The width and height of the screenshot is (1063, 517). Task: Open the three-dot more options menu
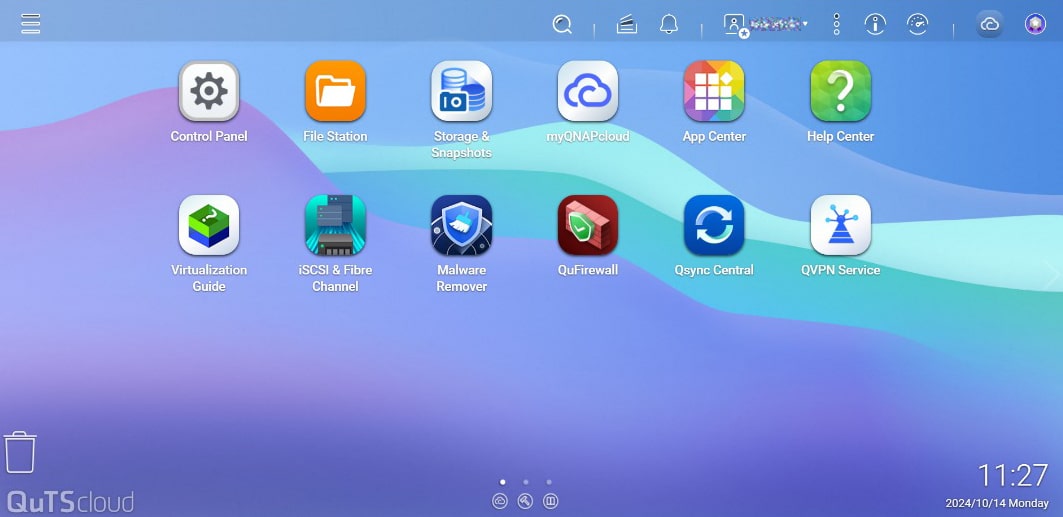click(837, 24)
